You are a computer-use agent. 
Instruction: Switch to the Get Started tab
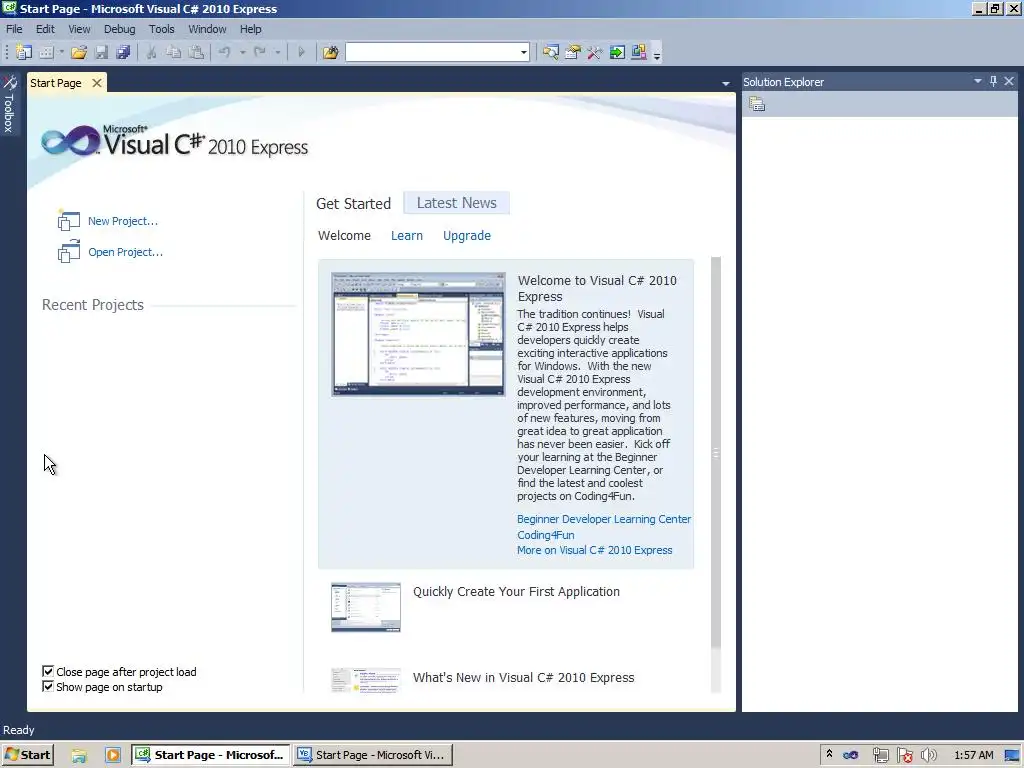pos(353,204)
